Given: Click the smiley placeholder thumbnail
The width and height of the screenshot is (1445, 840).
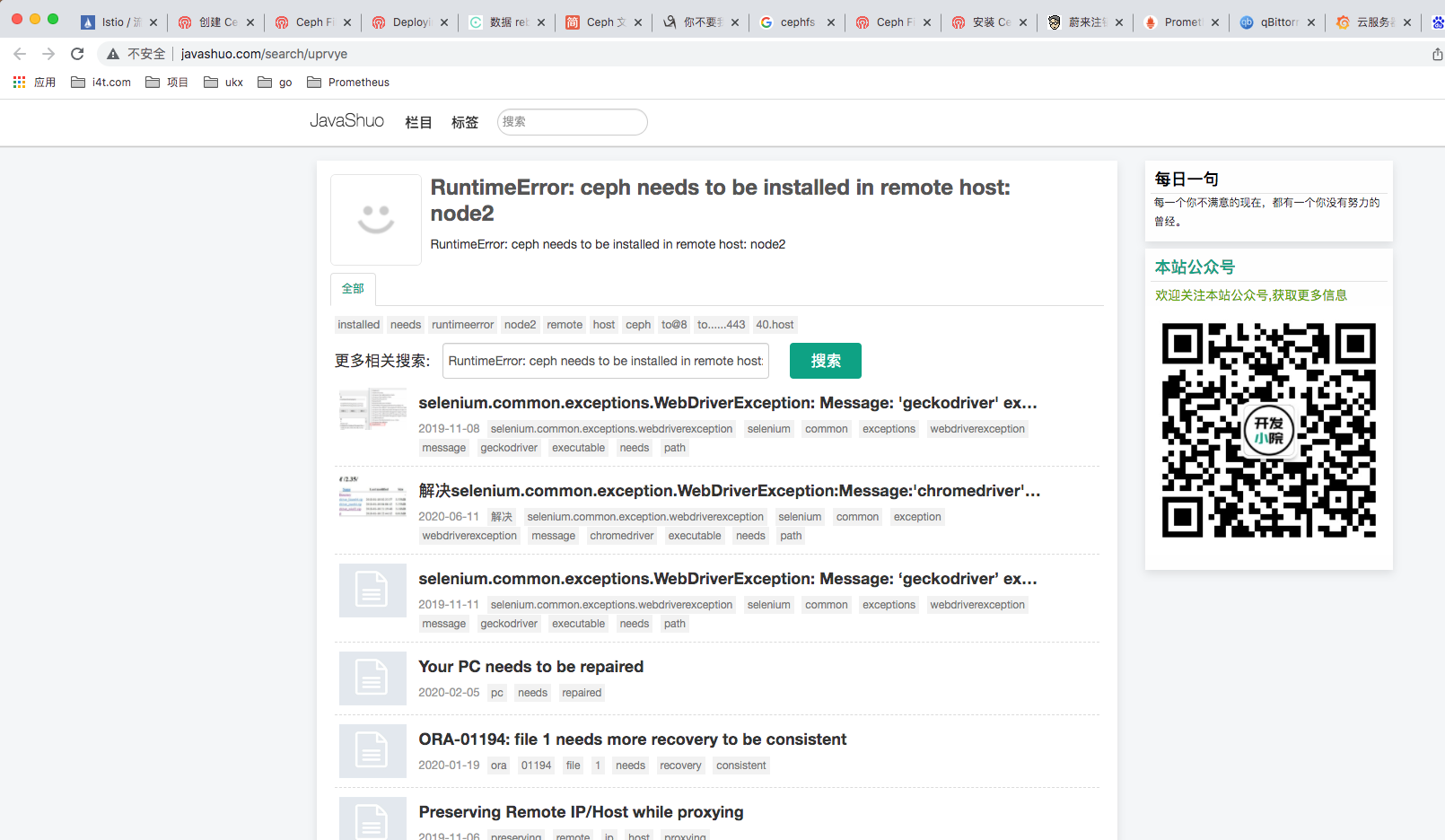Looking at the screenshot, I should [376, 220].
